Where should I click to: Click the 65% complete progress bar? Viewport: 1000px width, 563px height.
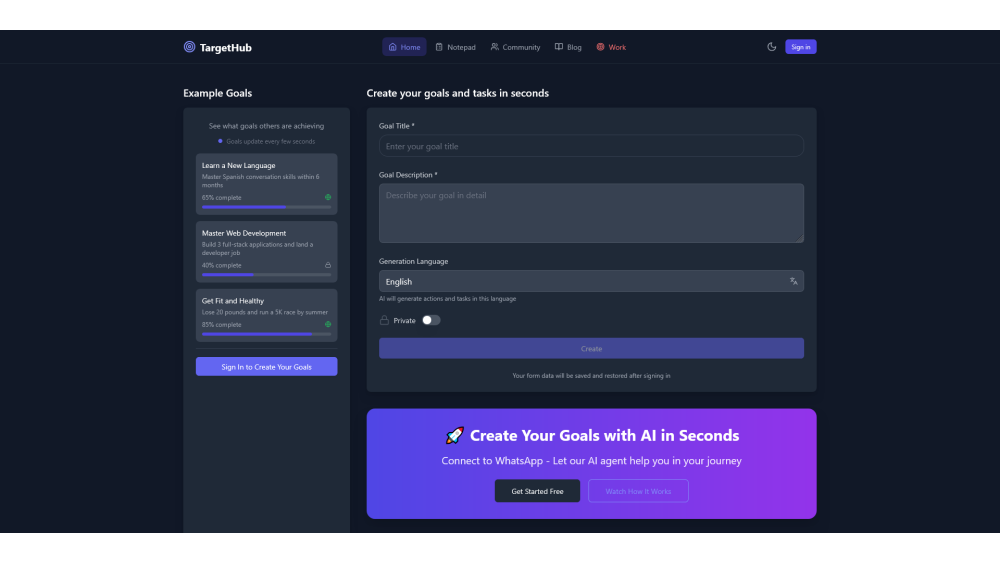click(x=267, y=207)
